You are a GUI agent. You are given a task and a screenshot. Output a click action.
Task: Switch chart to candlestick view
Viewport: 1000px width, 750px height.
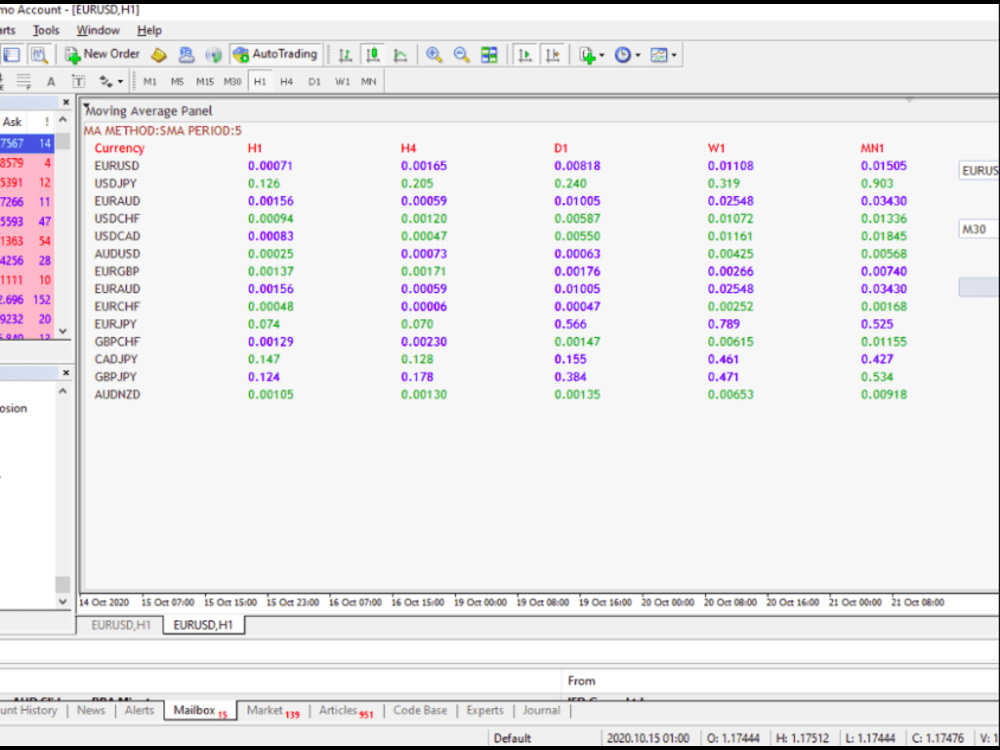point(370,54)
